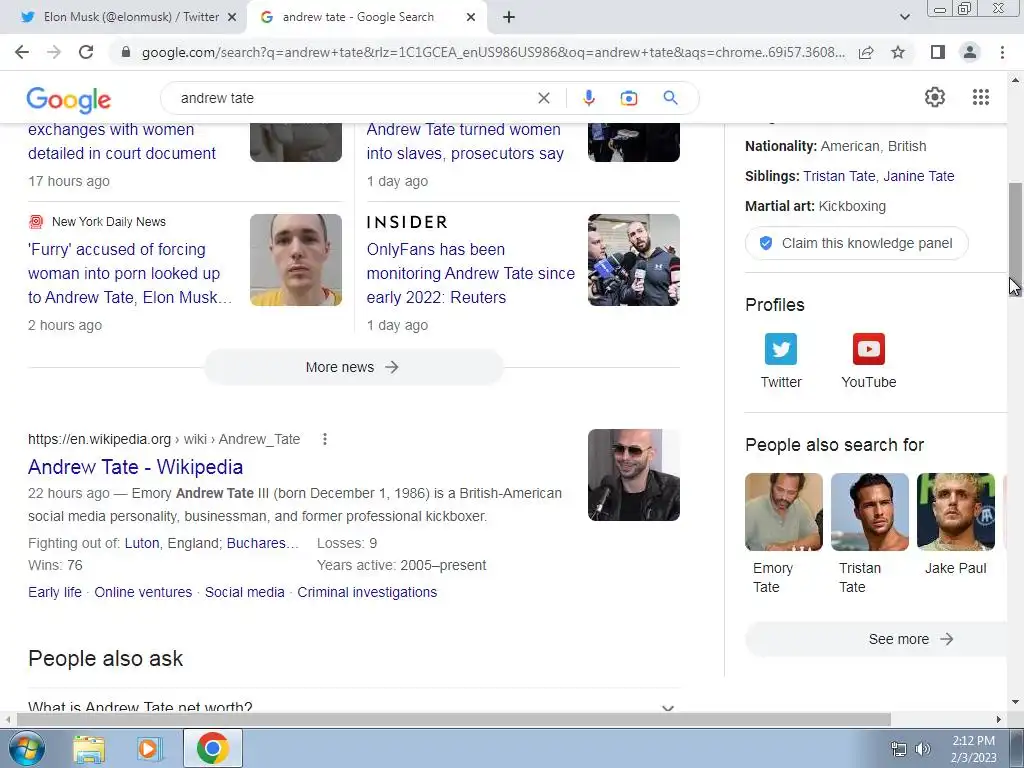
Task: Clear the search box text
Action: pos(543,98)
